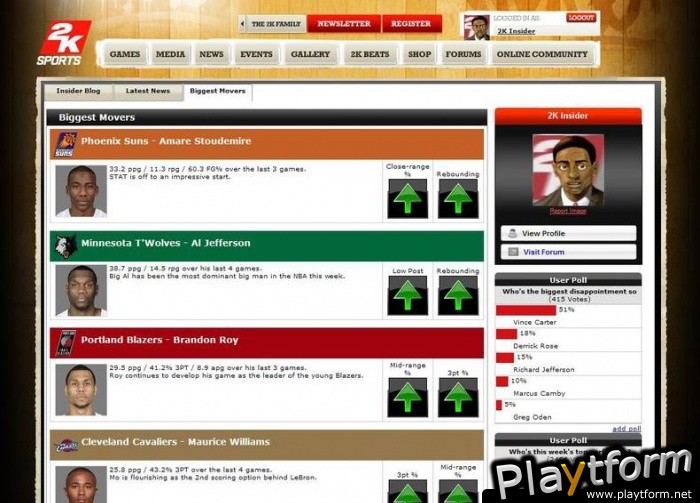Click the left arrow on The 2K Family
This screenshot has height=503, width=700.
[x=242, y=24]
